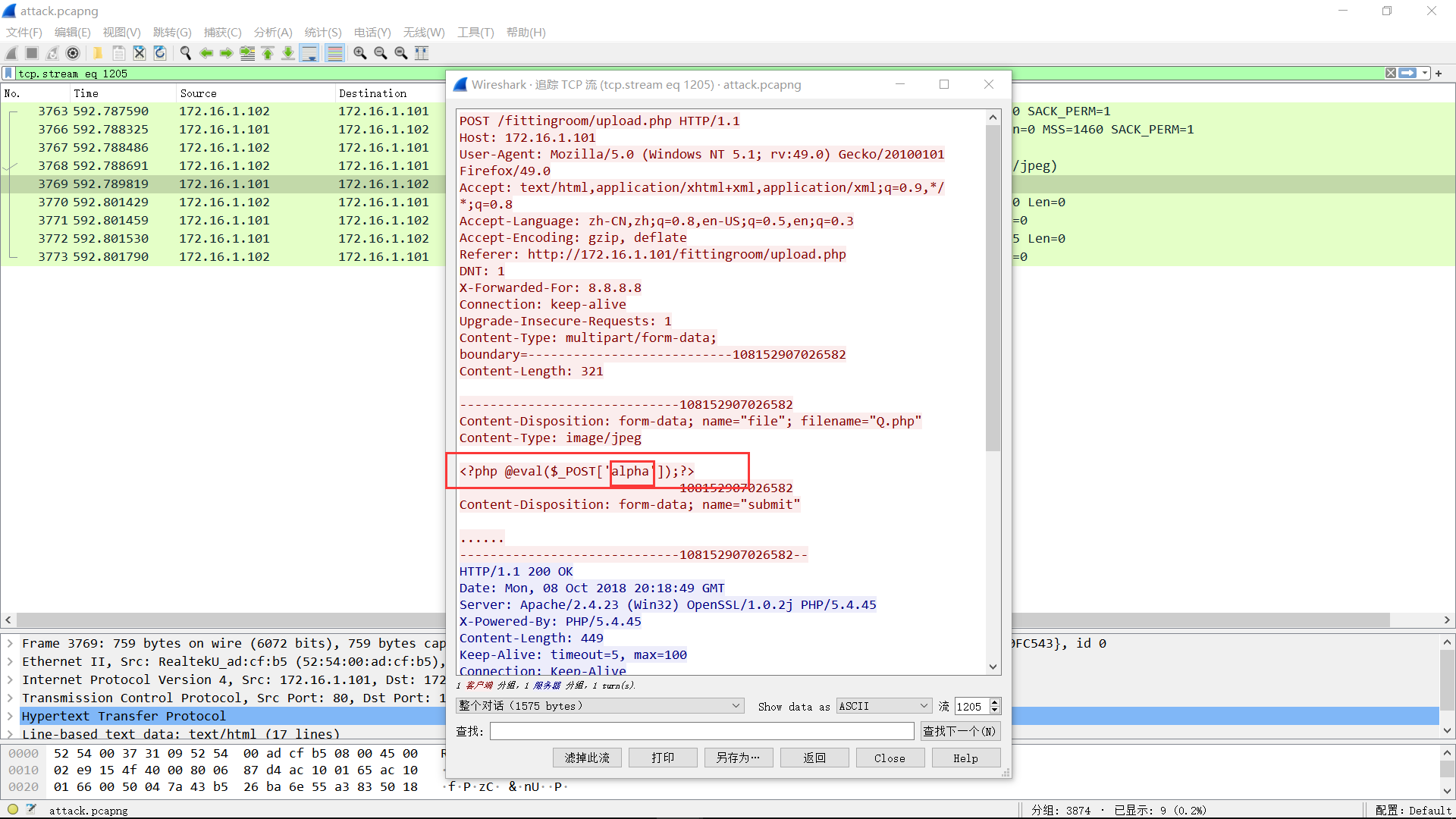Image resolution: width=1456 pixels, height=819 pixels.
Task: Zoom out main window text
Action: [x=381, y=53]
